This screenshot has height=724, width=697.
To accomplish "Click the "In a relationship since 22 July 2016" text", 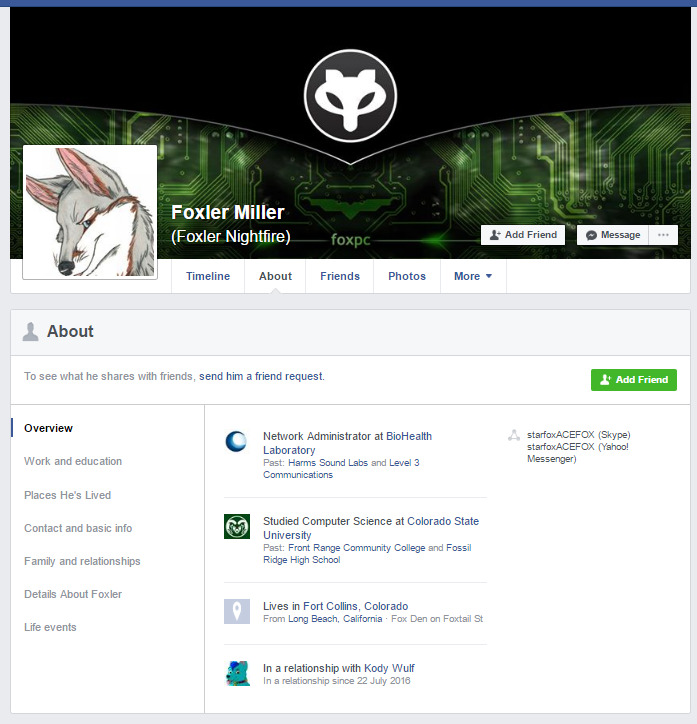I will point(336,681).
